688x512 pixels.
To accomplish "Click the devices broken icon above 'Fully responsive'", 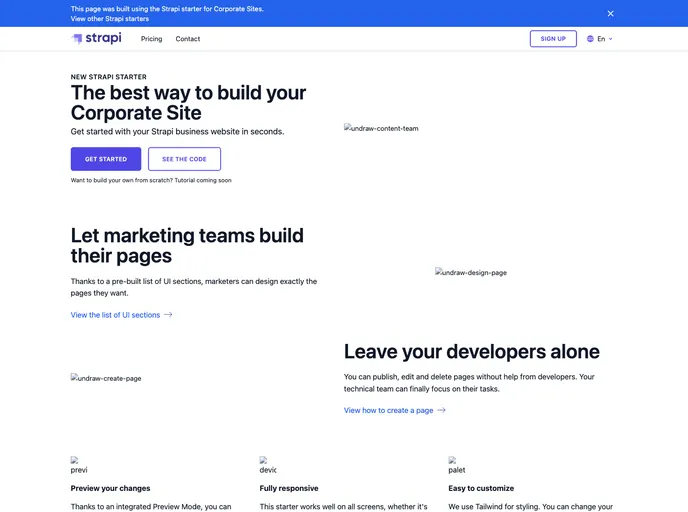I will tap(268, 465).
